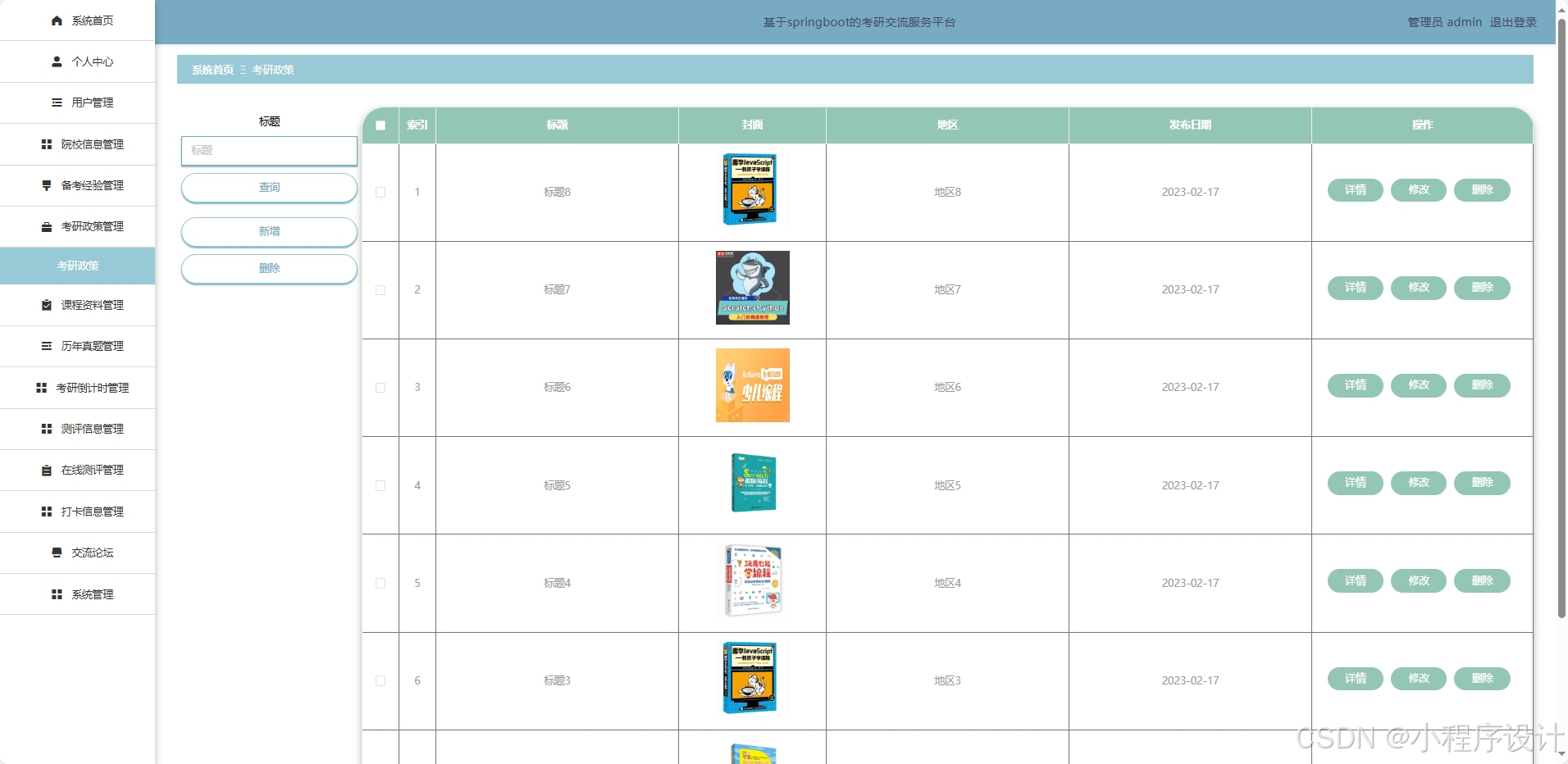Click the orange cover thumbnail of row 标题6
The width and height of the screenshot is (1568, 764).
click(x=752, y=385)
